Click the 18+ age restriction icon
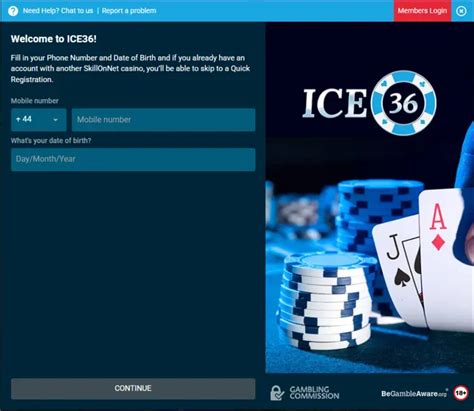The height and width of the screenshot is (411, 474). pyautogui.click(x=461, y=393)
